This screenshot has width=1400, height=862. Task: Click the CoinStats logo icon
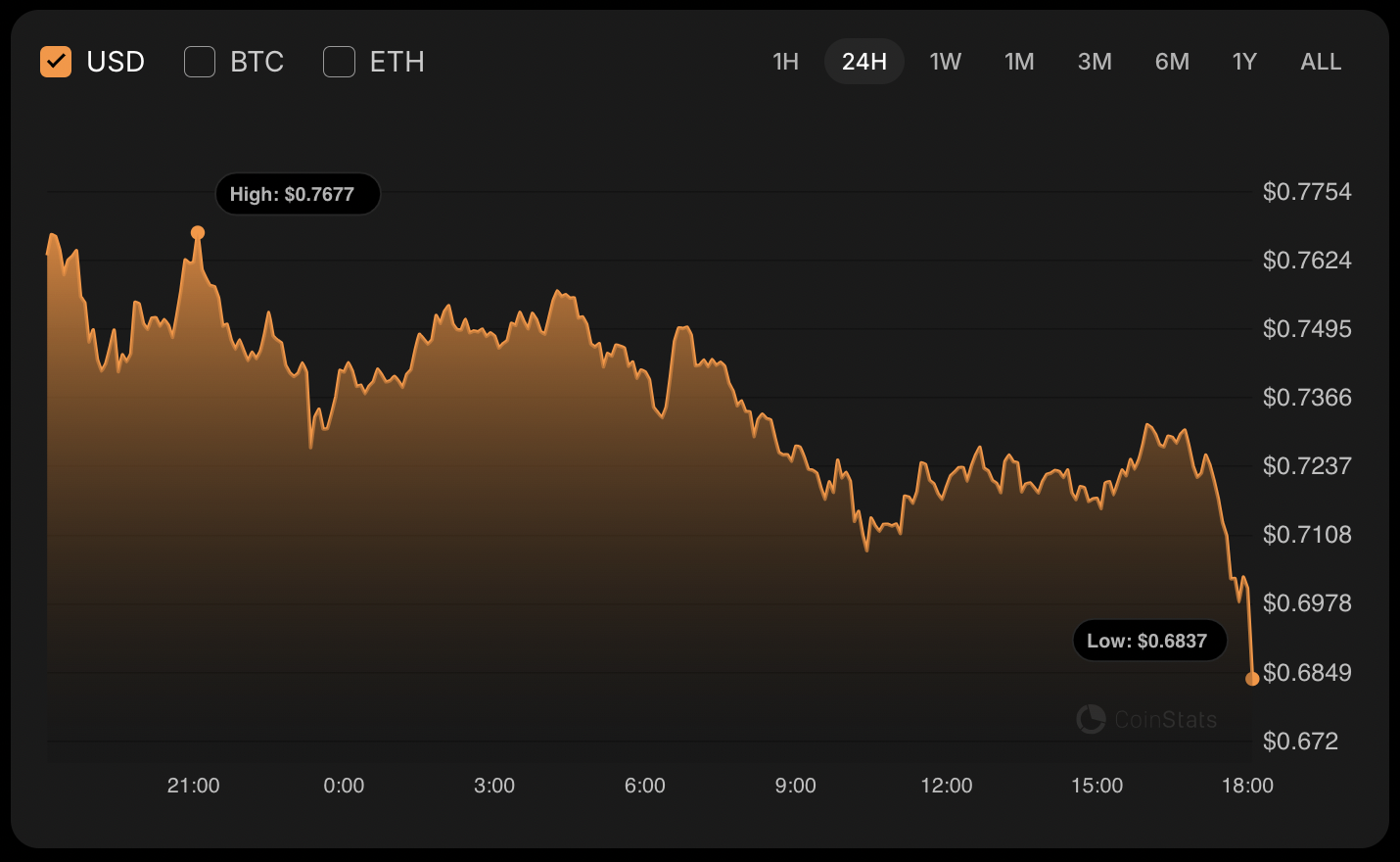point(1091,719)
